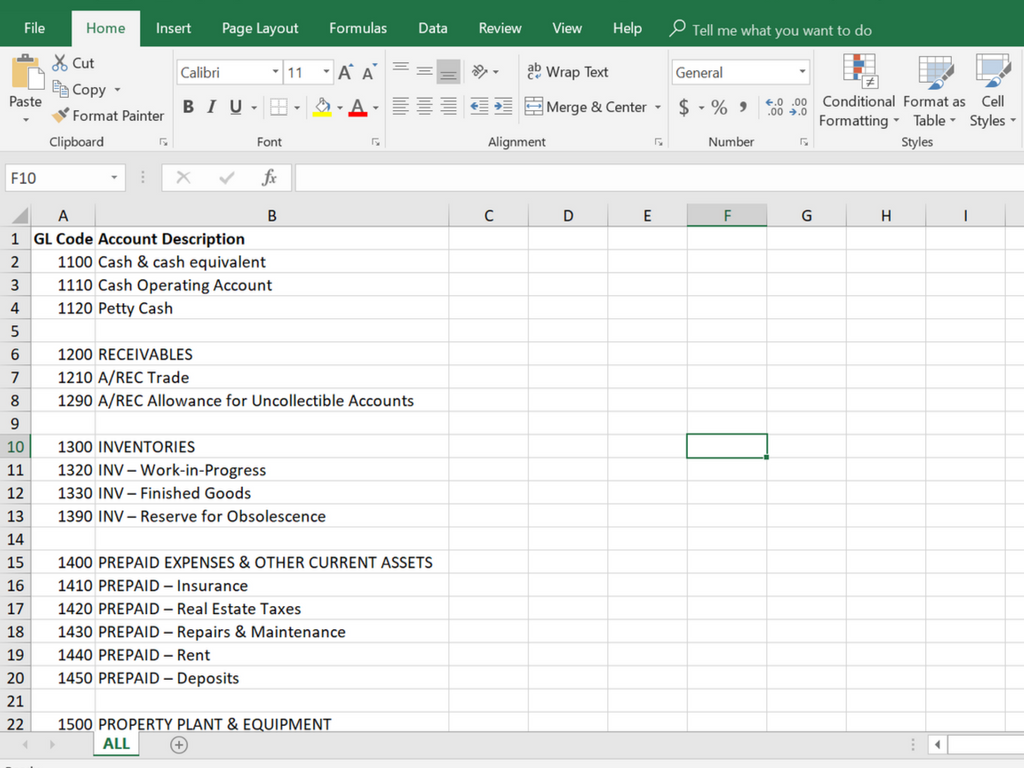
Task: Open the Paste options arrow
Action: (x=26, y=120)
